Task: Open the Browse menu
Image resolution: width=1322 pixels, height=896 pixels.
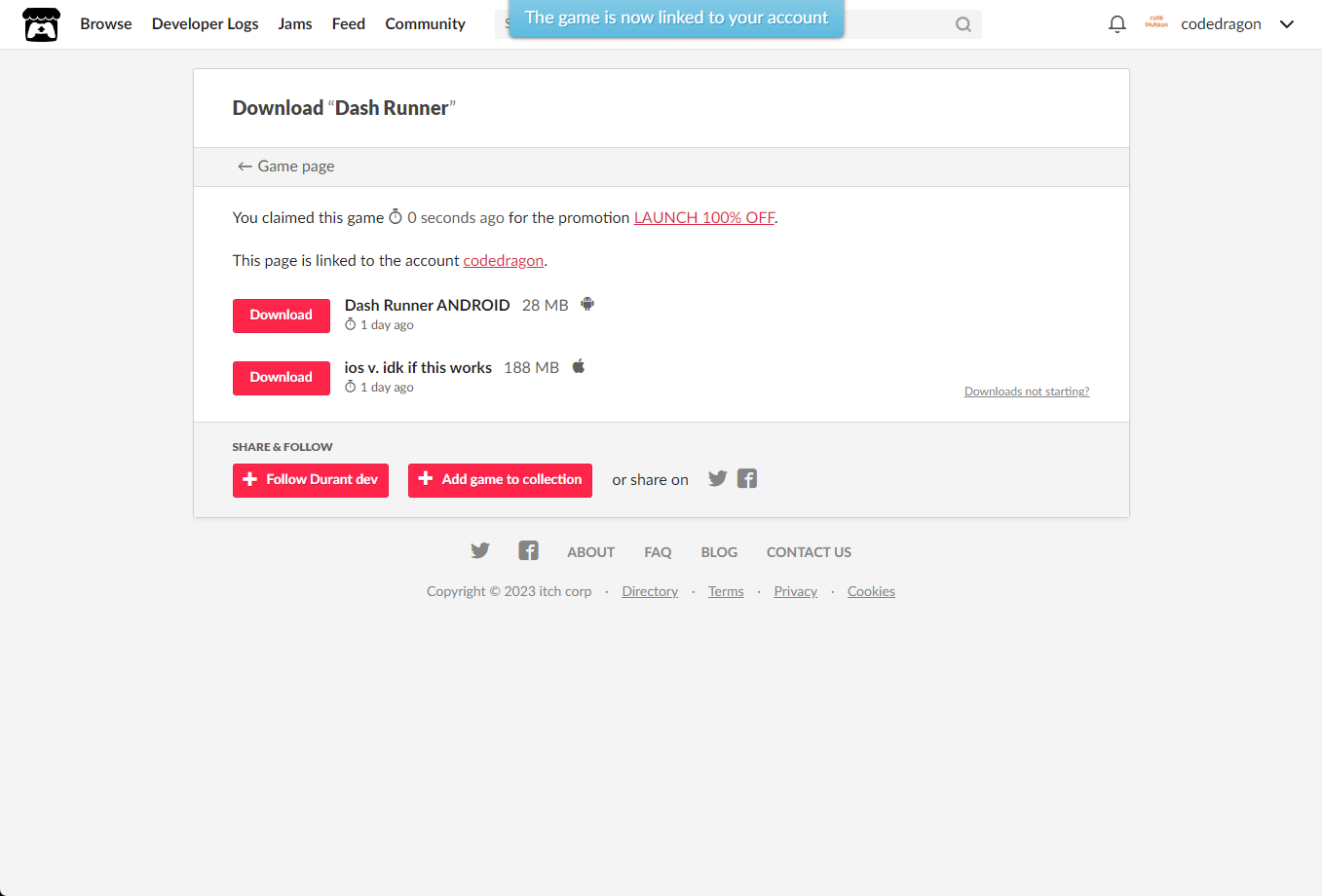Action: 106,23
